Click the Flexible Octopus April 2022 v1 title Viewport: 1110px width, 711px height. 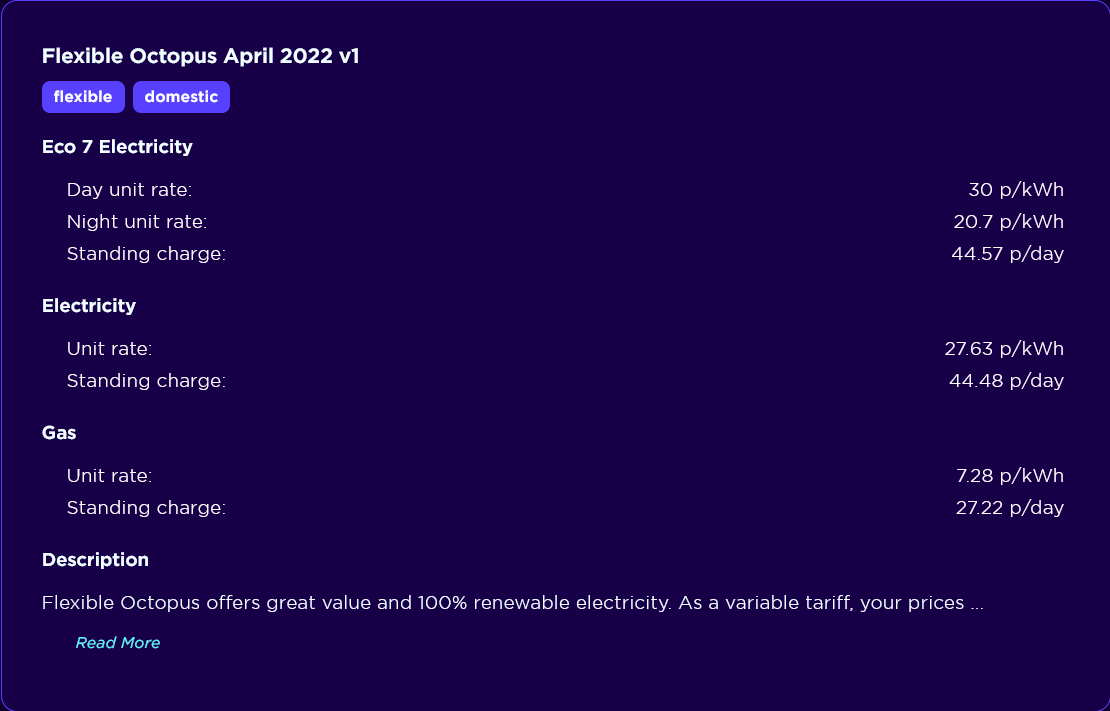(x=200, y=56)
